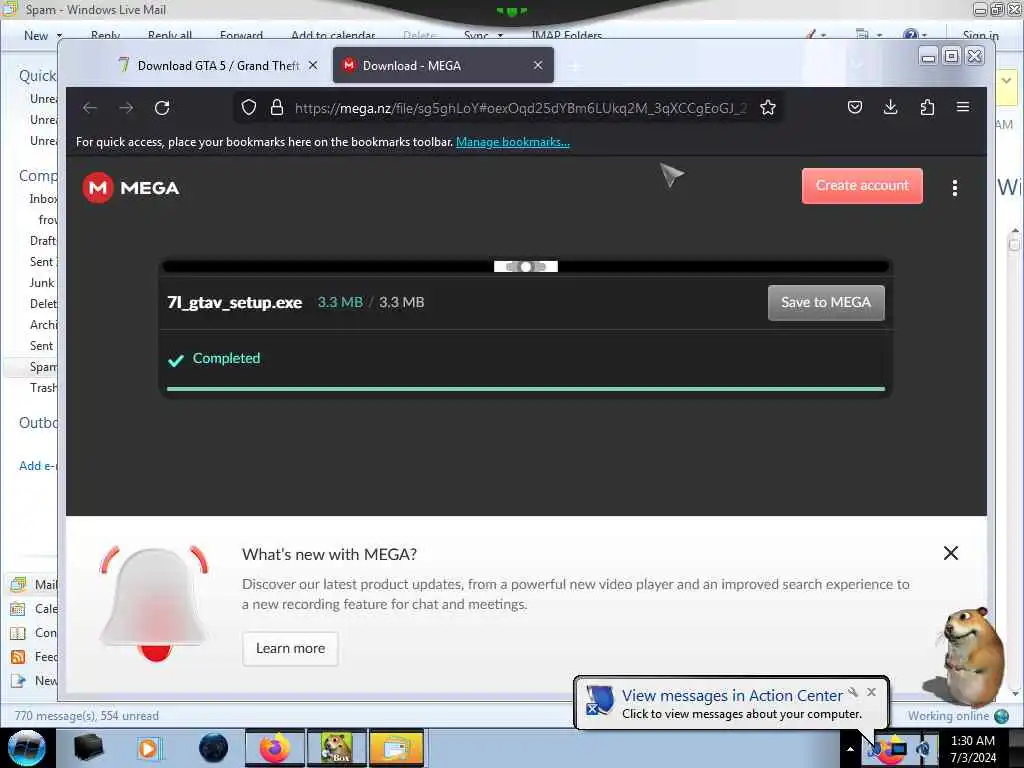Go forward in Firefox history
The image size is (1024, 768).
coord(126,108)
